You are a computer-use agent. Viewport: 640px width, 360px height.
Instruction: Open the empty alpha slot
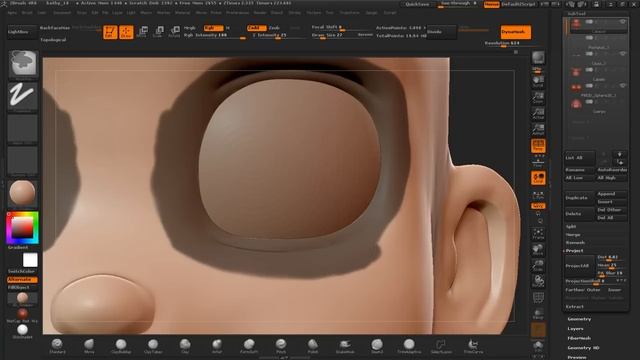click(x=23, y=129)
